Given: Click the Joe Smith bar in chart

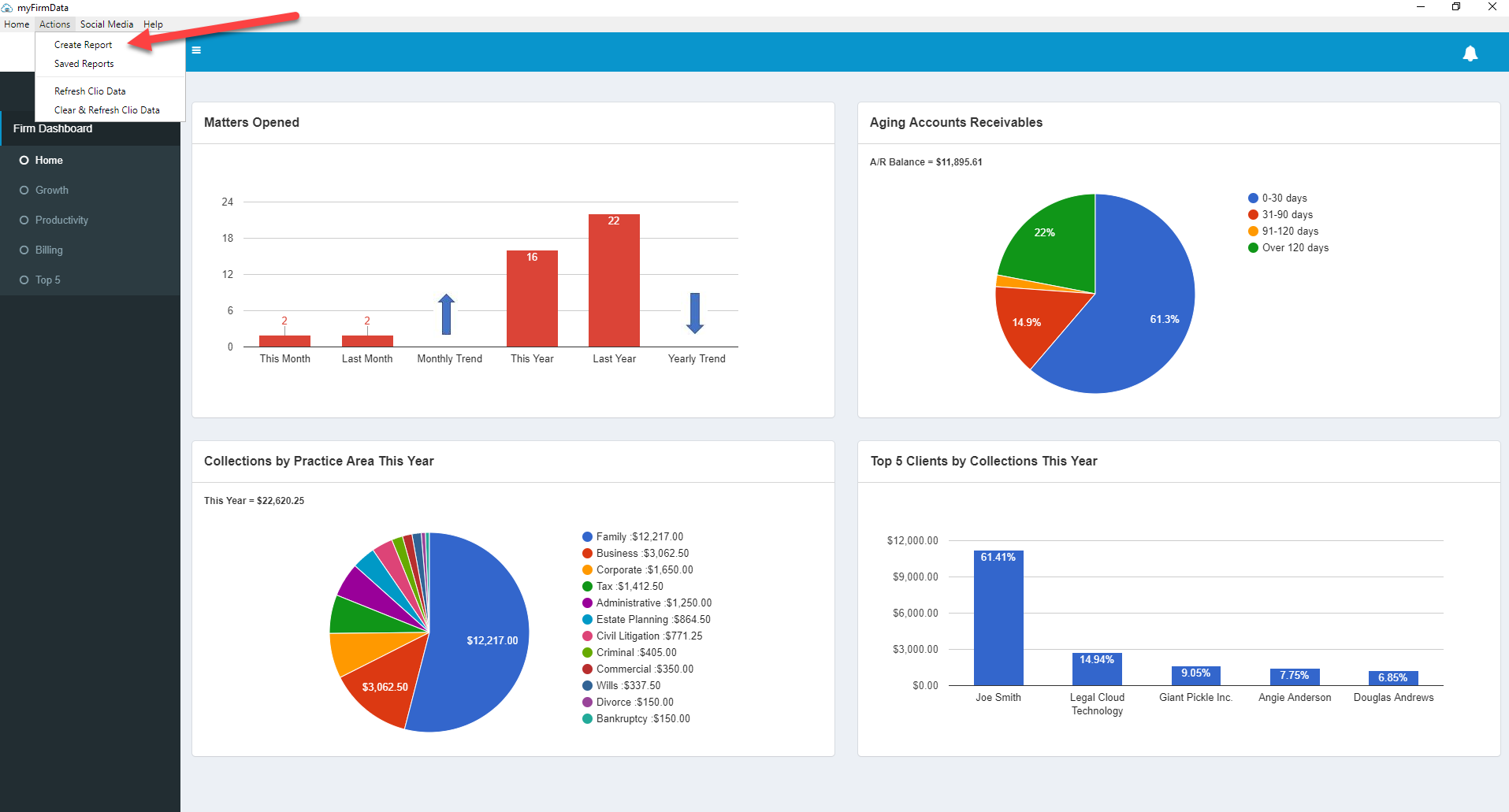Looking at the screenshot, I should pos(998,617).
